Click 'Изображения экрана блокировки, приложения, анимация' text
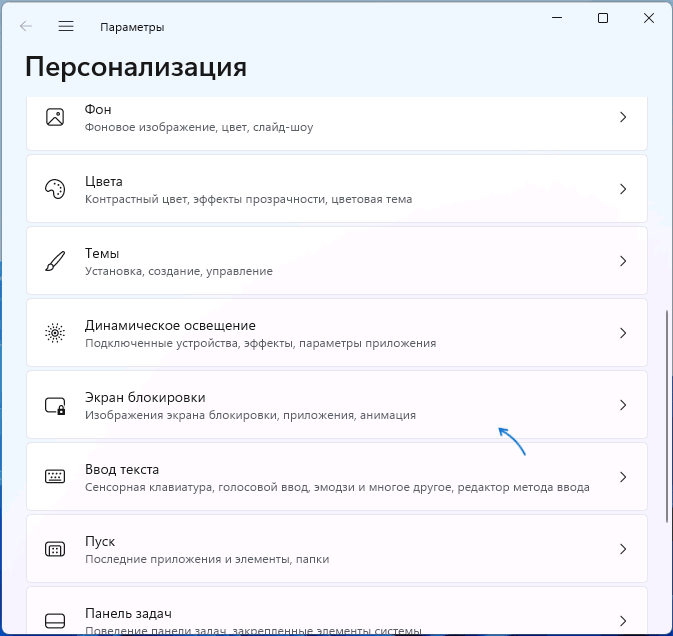673x636 pixels. 250,415
